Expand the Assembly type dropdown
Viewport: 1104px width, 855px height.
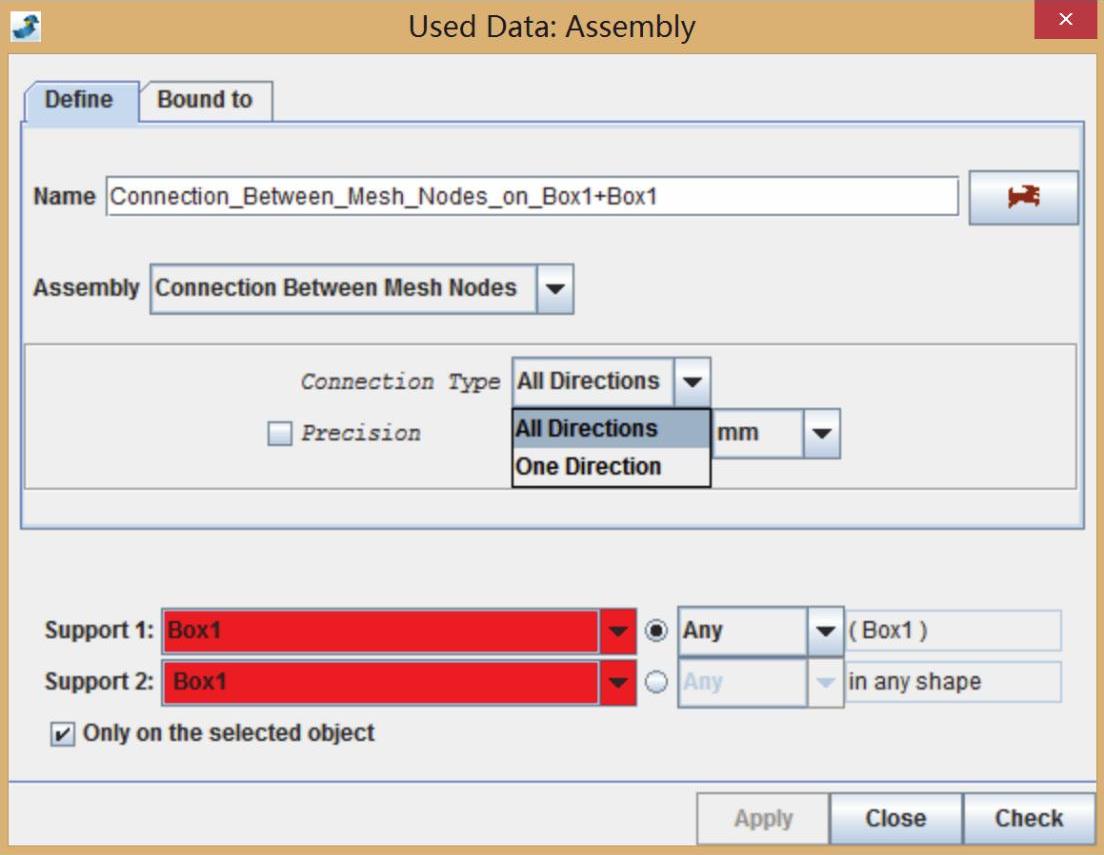(x=555, y=289)
